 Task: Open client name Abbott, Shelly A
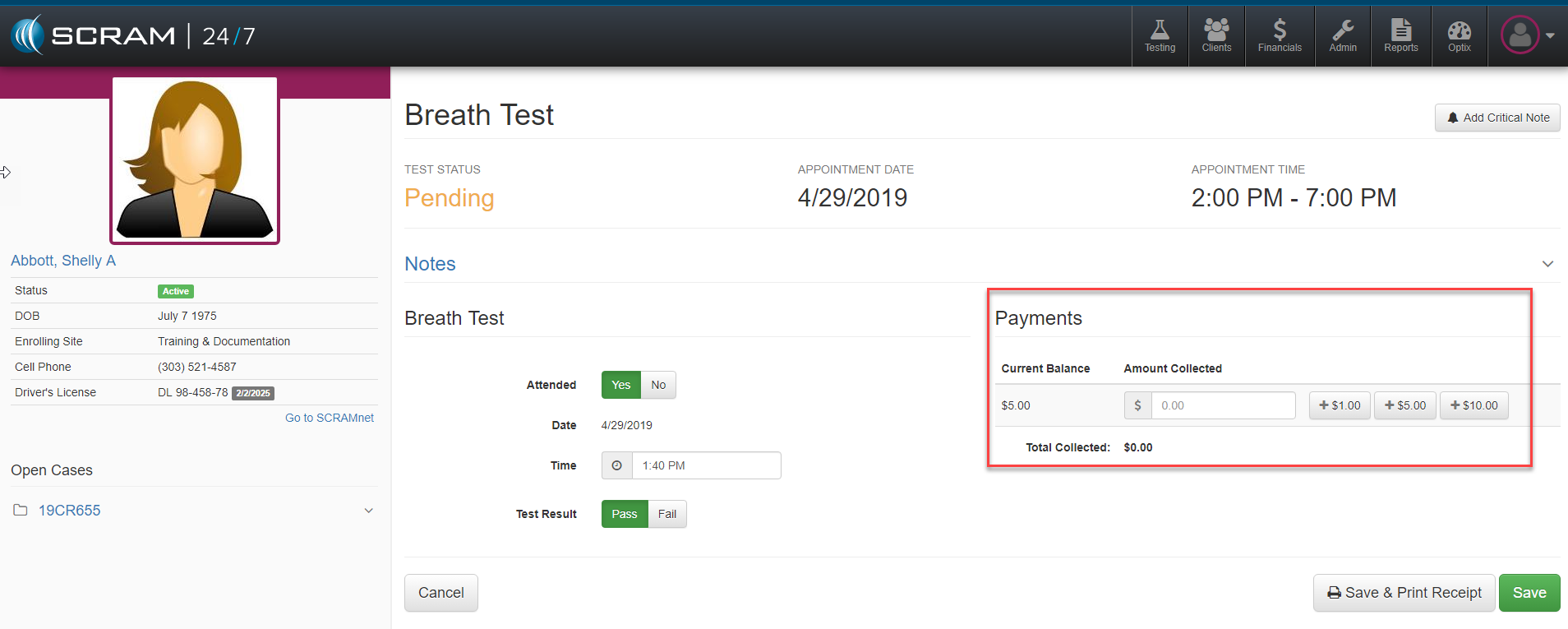(x=63, y=261)
